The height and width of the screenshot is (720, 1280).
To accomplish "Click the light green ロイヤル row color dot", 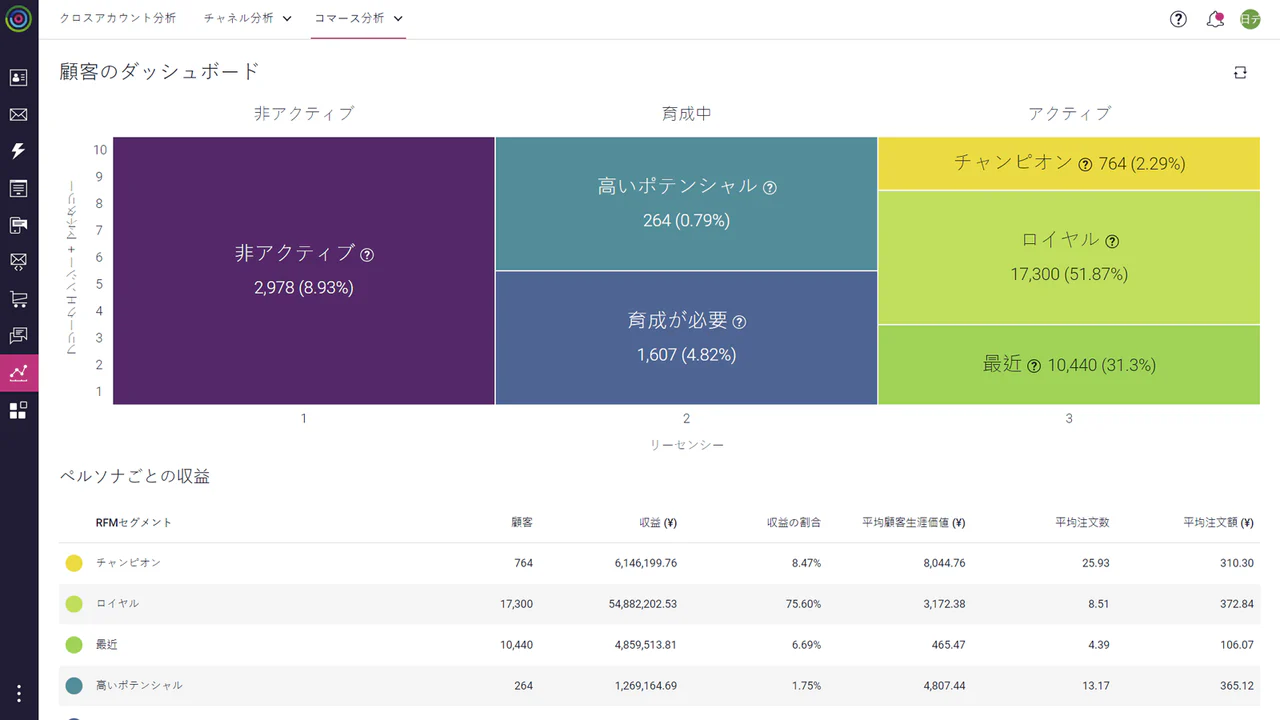I will (74, 604).
